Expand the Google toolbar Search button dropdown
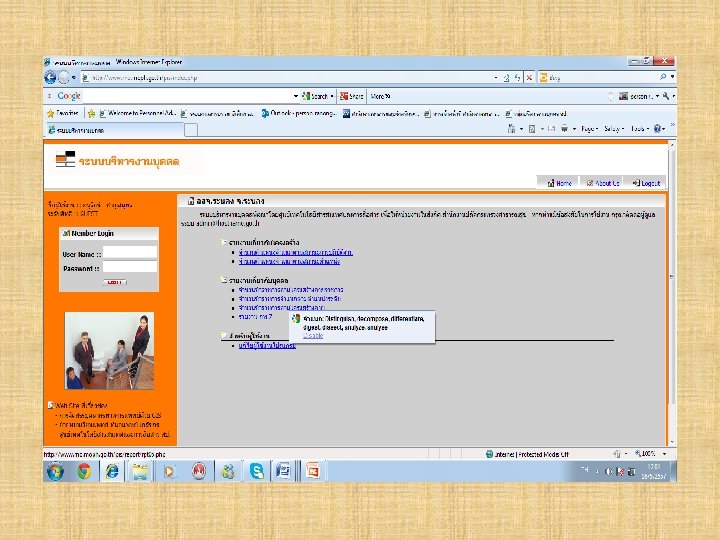 [x=332, y=96]
